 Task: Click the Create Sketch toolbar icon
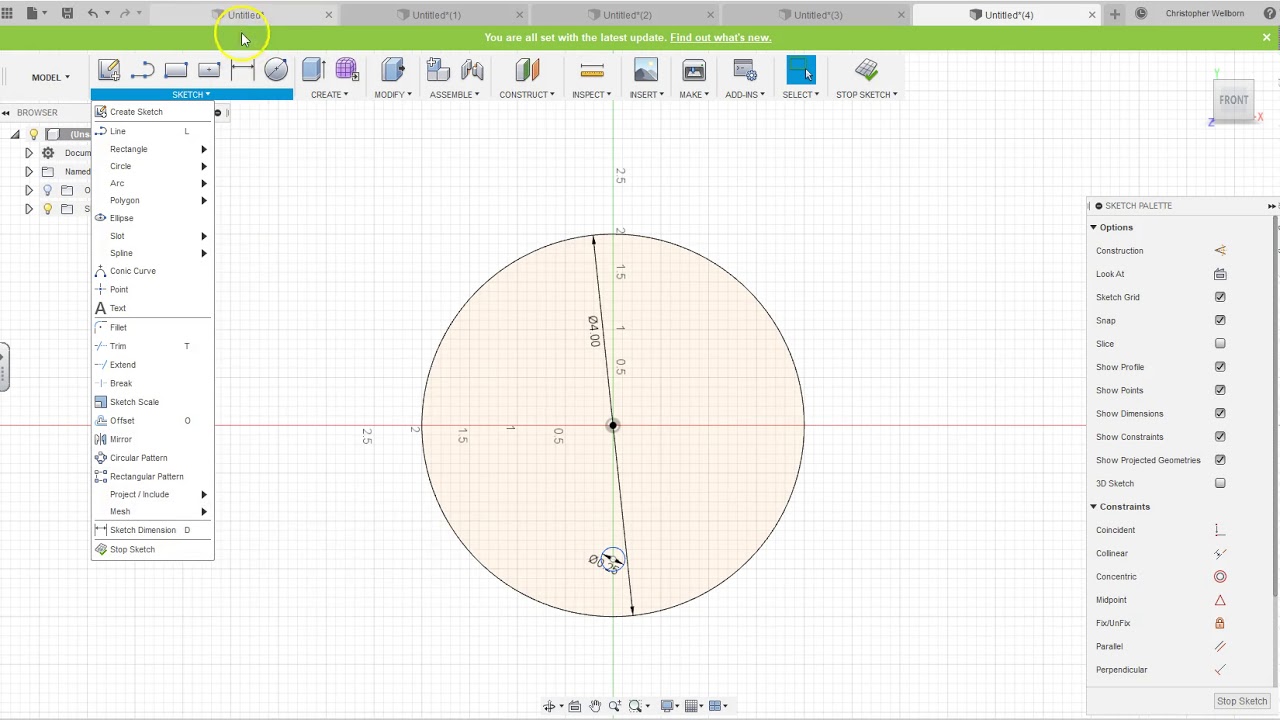(x=109, y=70)
